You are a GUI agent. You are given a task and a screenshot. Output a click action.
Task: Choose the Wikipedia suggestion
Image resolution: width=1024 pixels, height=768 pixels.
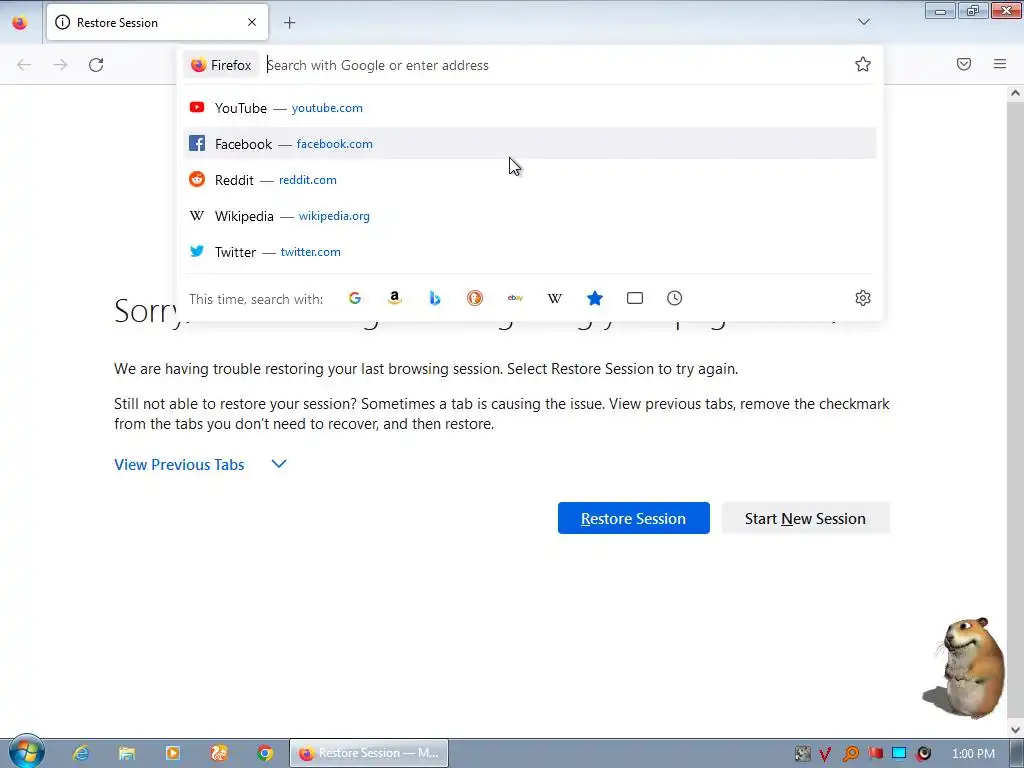tap(530, 216)
